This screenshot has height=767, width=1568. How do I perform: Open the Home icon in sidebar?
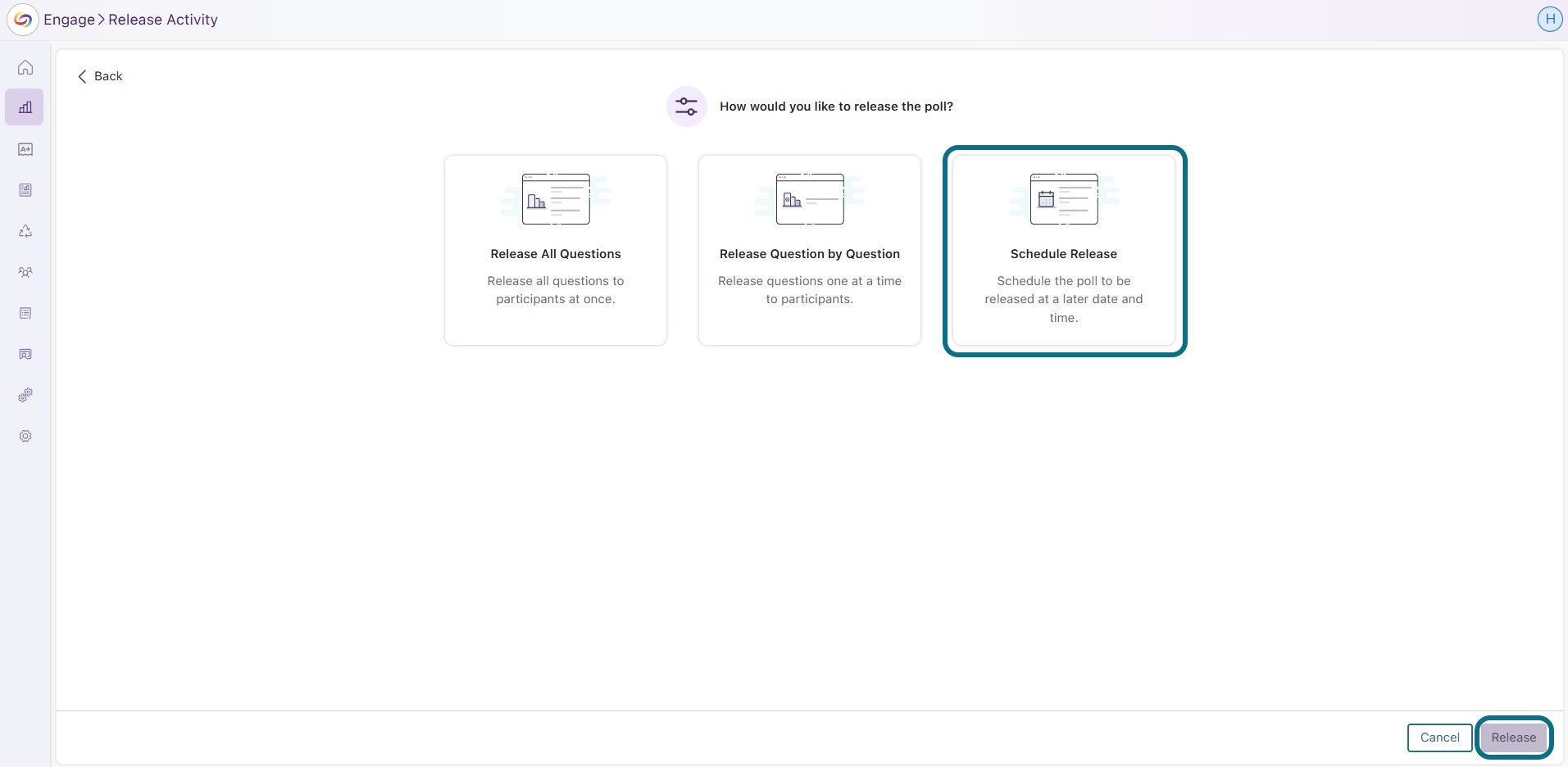tap(25, 67)
